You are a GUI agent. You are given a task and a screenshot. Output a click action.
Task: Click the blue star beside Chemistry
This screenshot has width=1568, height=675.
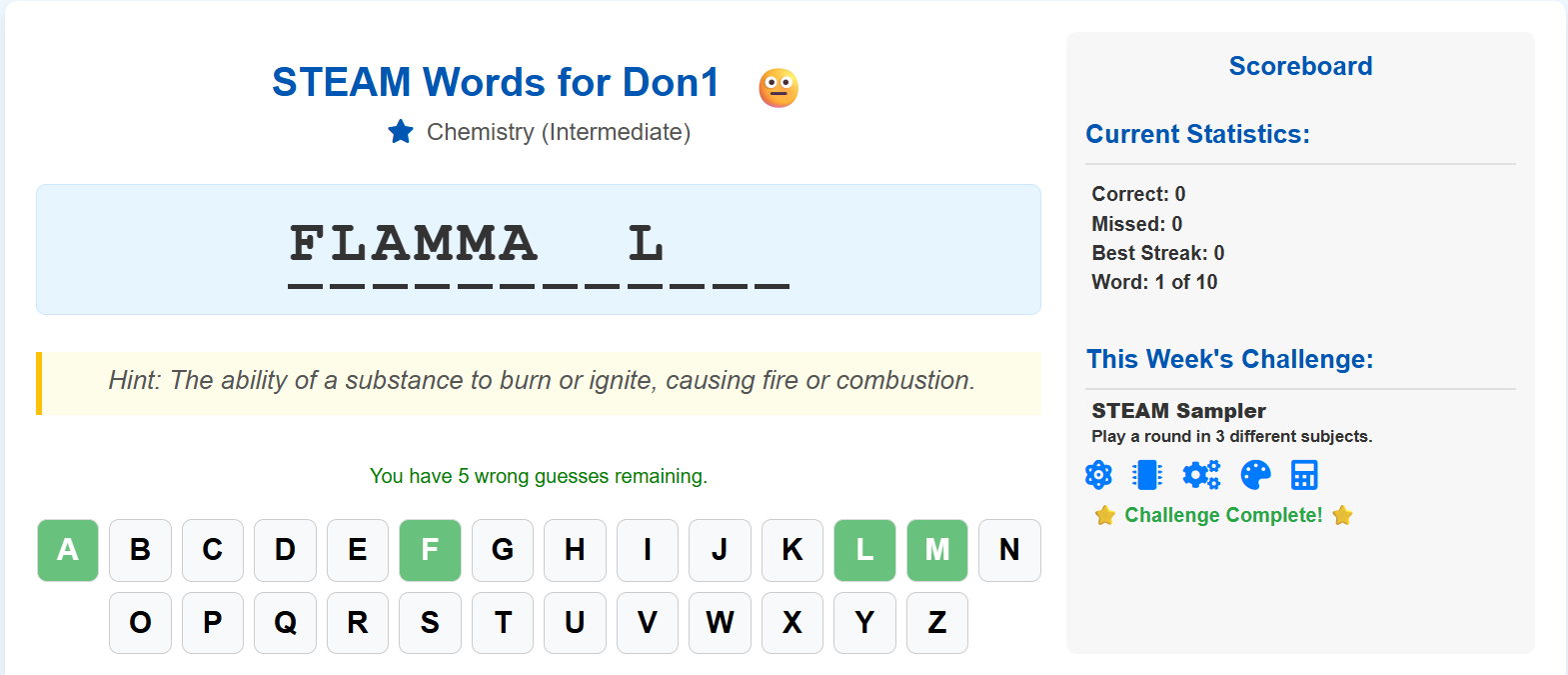pyautogui.click(x=401, y=132)
